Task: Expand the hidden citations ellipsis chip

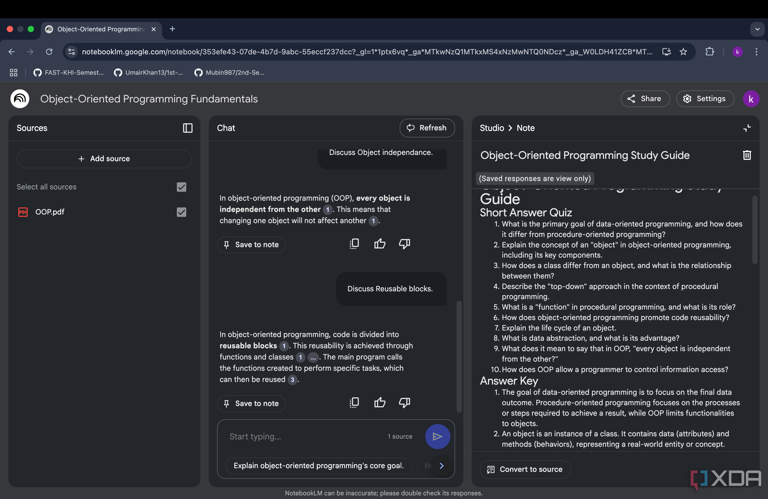Action: pos(313,357)
